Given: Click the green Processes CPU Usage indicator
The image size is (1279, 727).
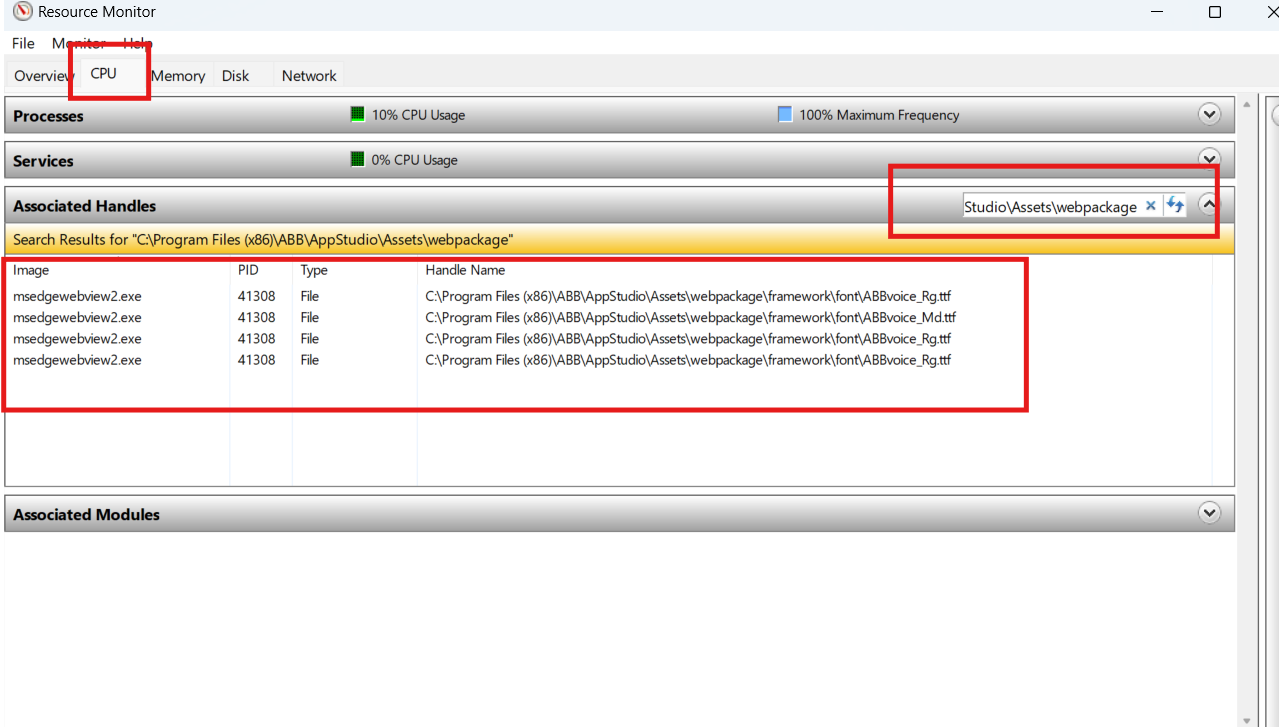Looking at the screenshot, I should pyautogui.click(x=357, y=115).
